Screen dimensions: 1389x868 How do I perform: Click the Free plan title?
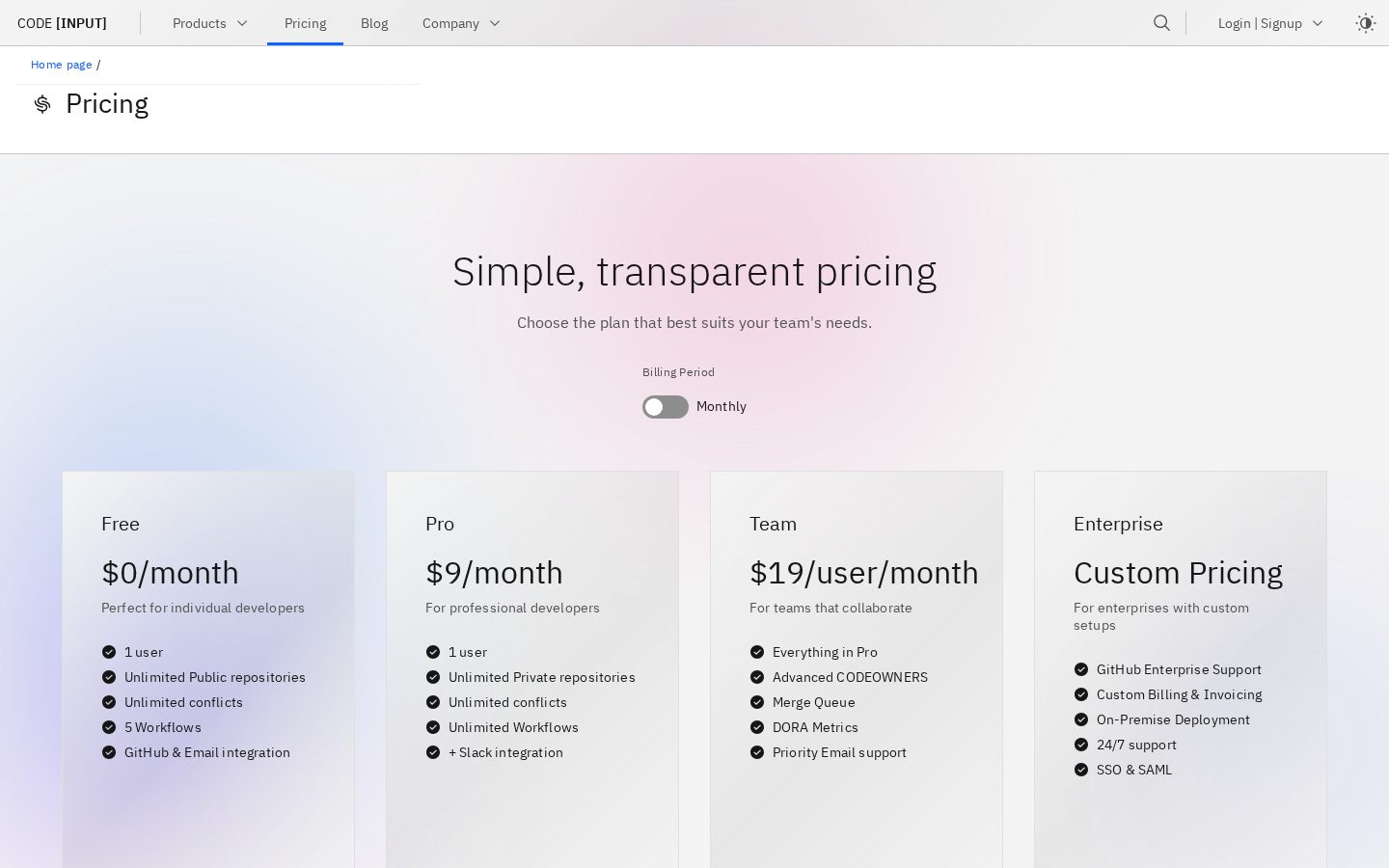(121, 524)
